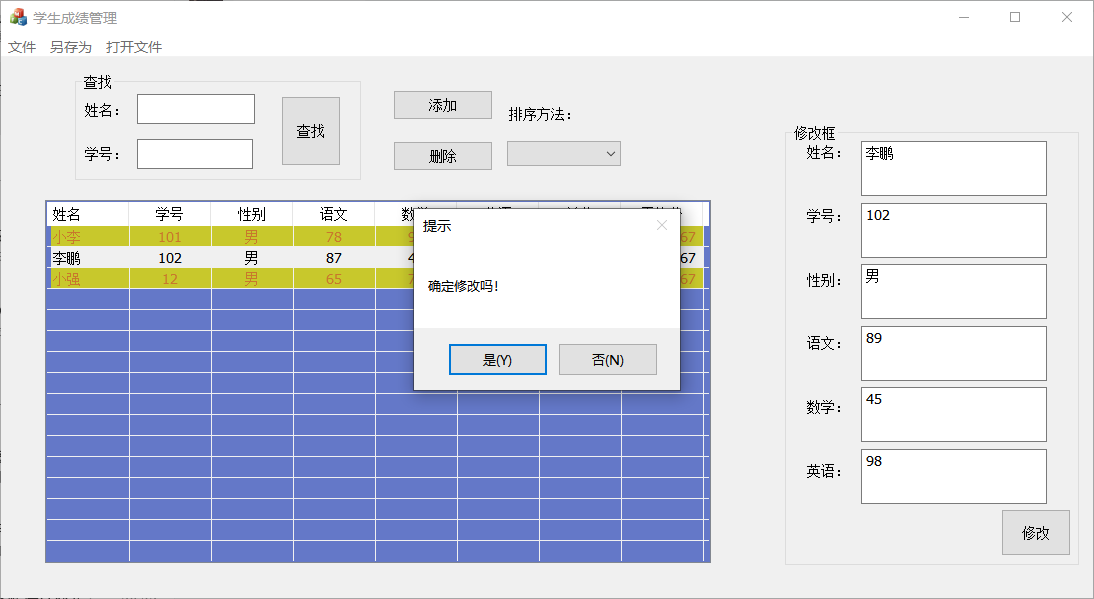Viewport: 1094px width, 599px height.
Task: Open the 打开文件 menu
Action: coord(134,47)
